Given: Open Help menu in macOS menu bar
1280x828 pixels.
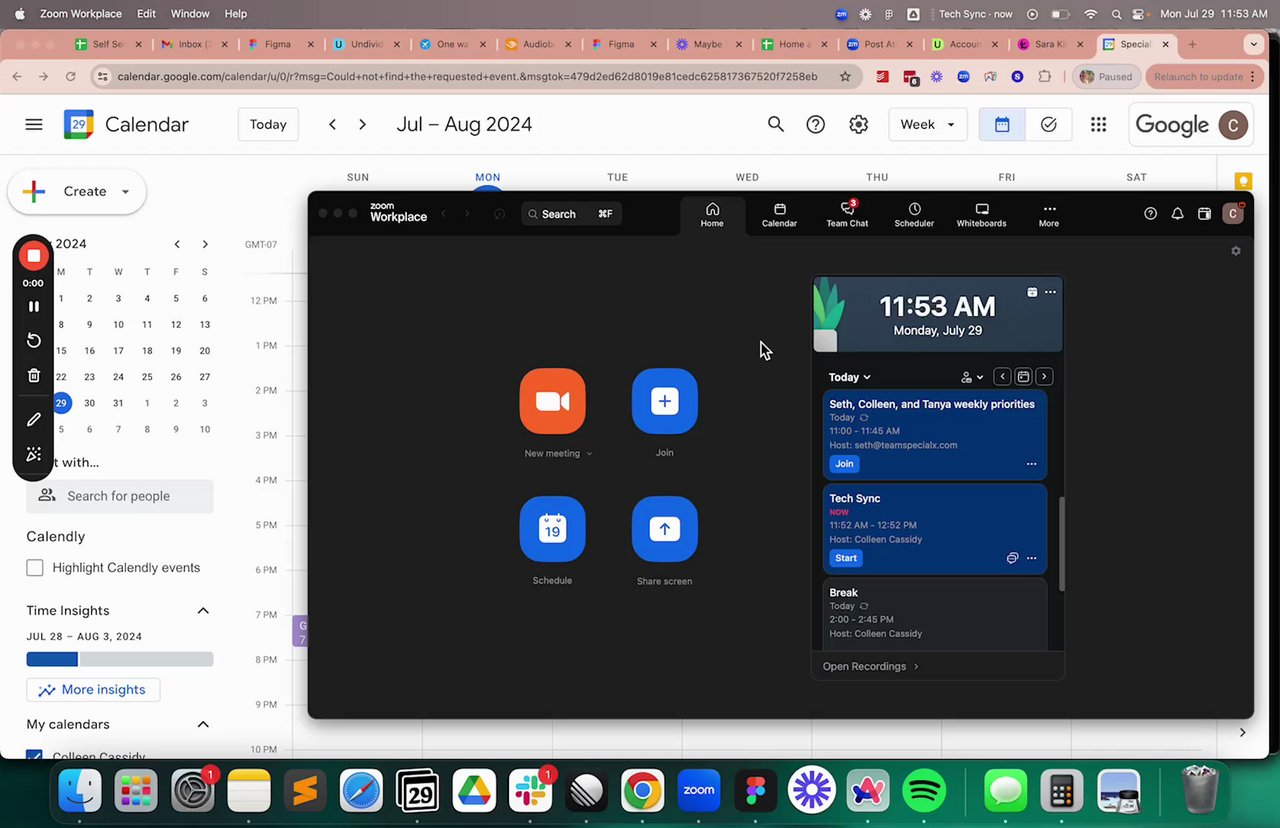Looking at the screenshot, I should click(235, 14).
